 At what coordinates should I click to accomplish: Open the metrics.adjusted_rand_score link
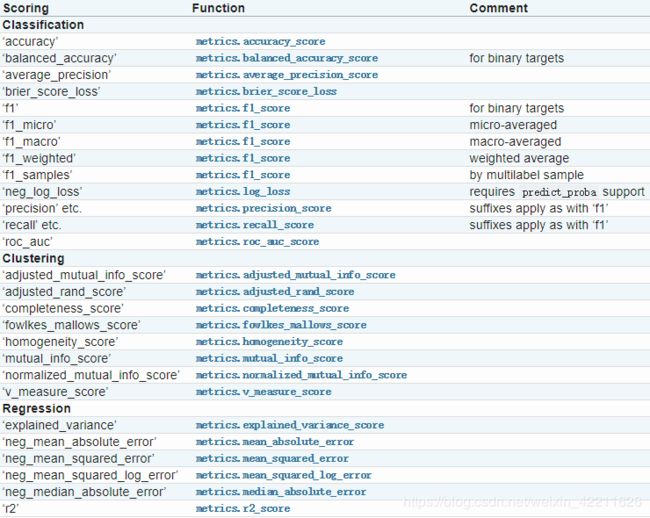[275, 292]
